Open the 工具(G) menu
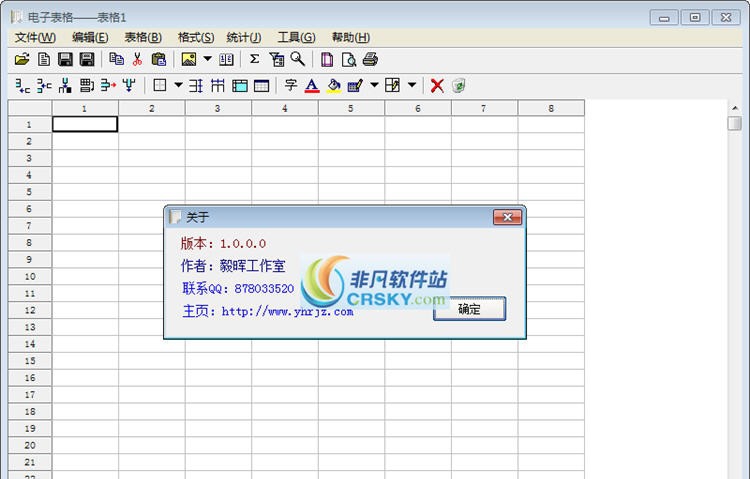 coord(297,37)
